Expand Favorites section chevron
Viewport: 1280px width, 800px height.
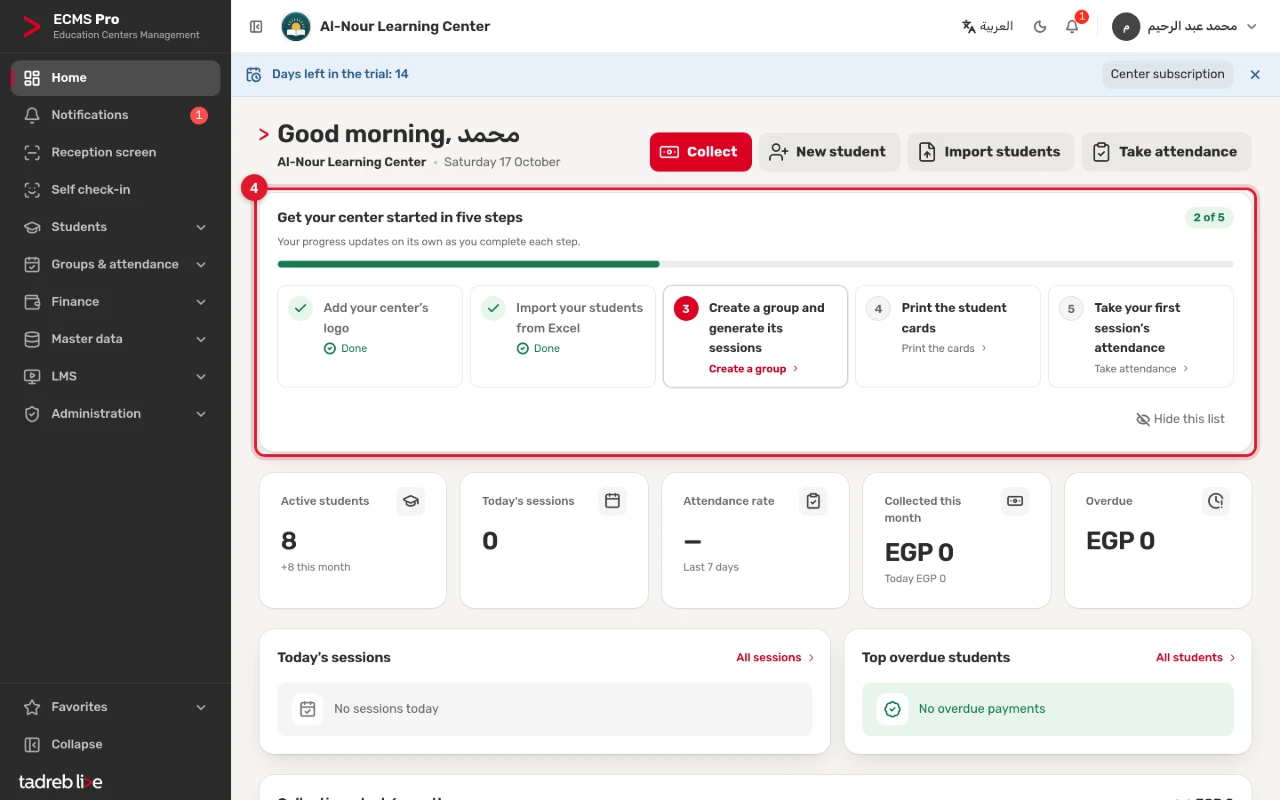pyautogui.click(x=201, y=707)
